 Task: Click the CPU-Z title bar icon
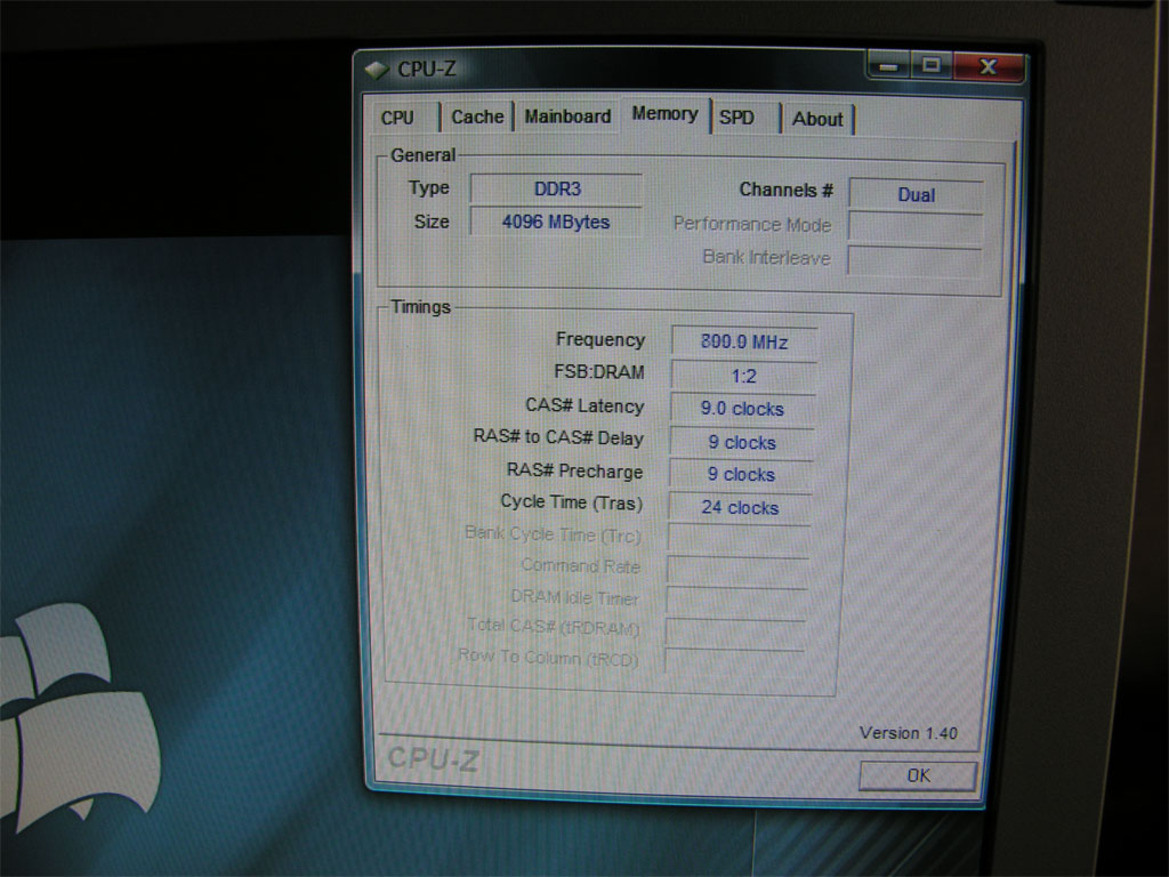376,69
